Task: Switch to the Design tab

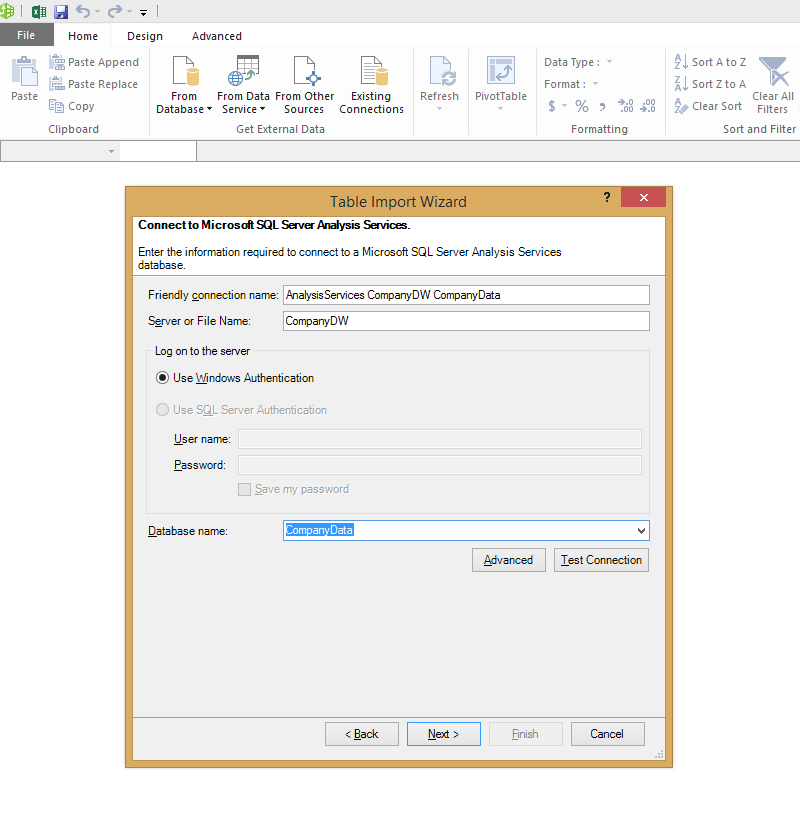Action: click(145, 36)
